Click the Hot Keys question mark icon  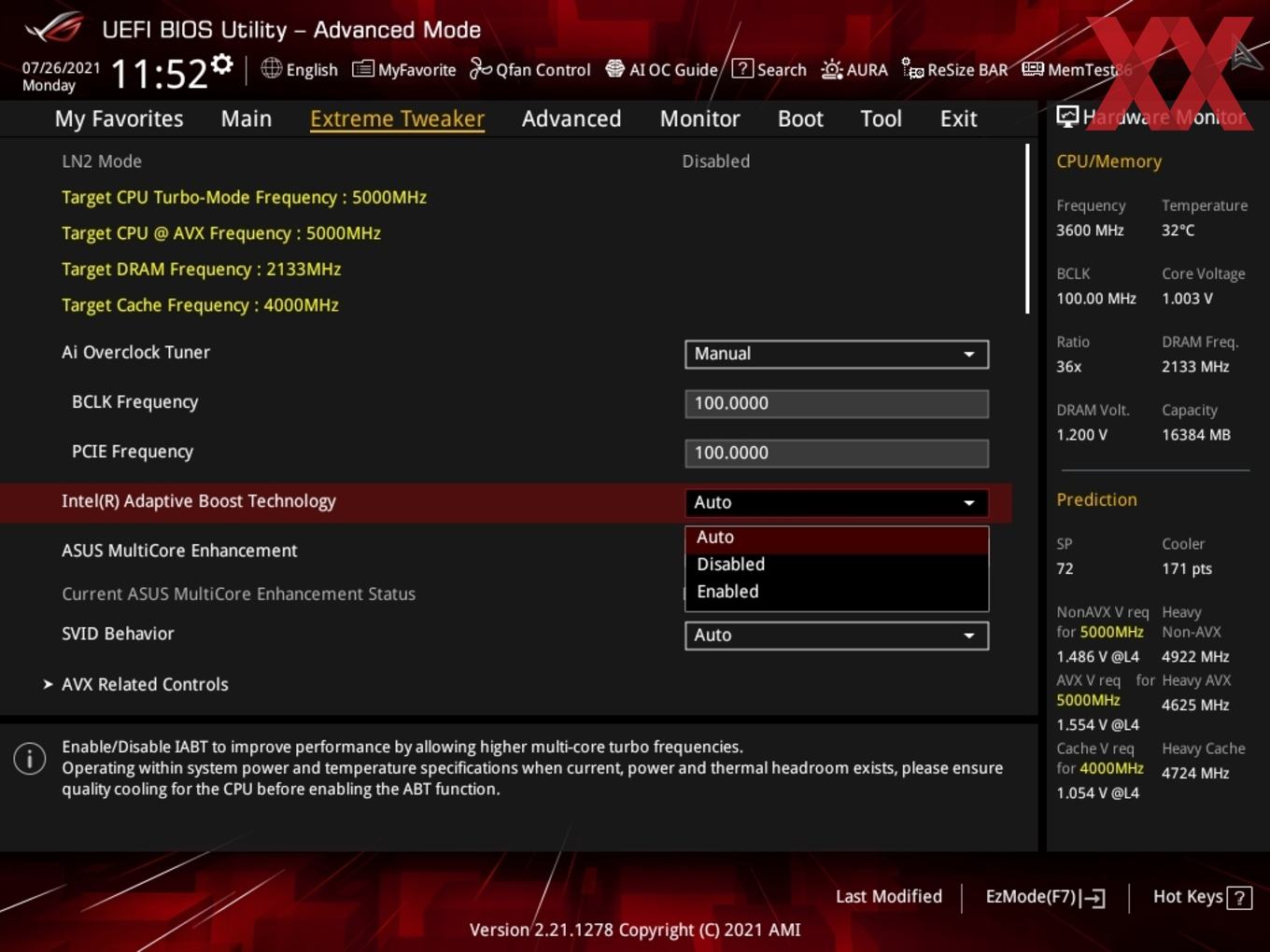click(x=1239, y=898)
